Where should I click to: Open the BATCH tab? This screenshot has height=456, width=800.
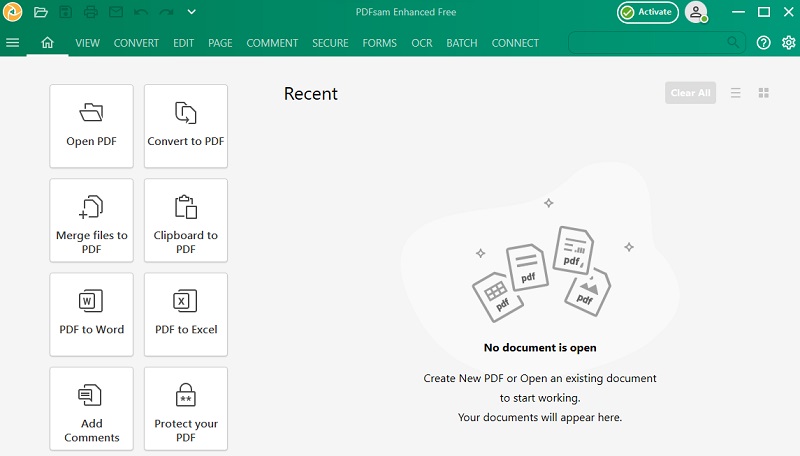point(462,43)
